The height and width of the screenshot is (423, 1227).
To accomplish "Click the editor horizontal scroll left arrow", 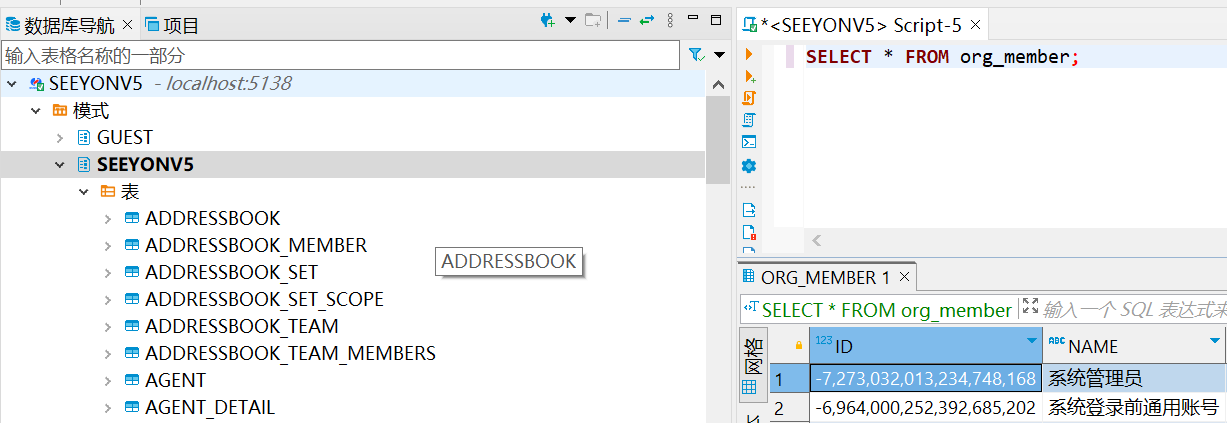I will click(816, 241).
